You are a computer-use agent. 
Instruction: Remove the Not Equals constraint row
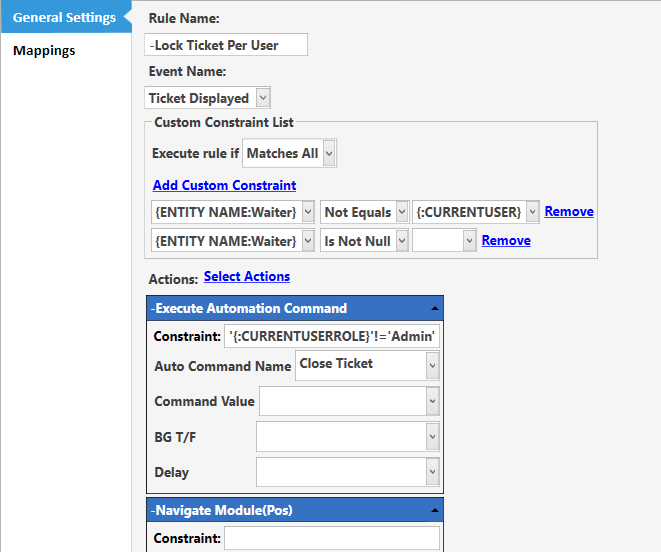pos(569,211)
